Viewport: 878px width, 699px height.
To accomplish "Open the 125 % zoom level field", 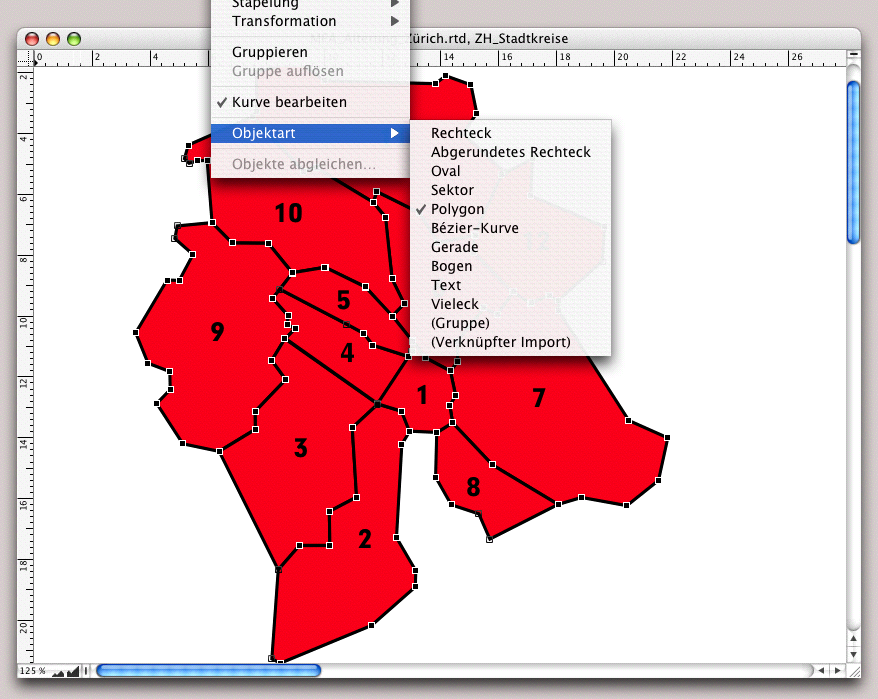I will click(x=30, y=671).
